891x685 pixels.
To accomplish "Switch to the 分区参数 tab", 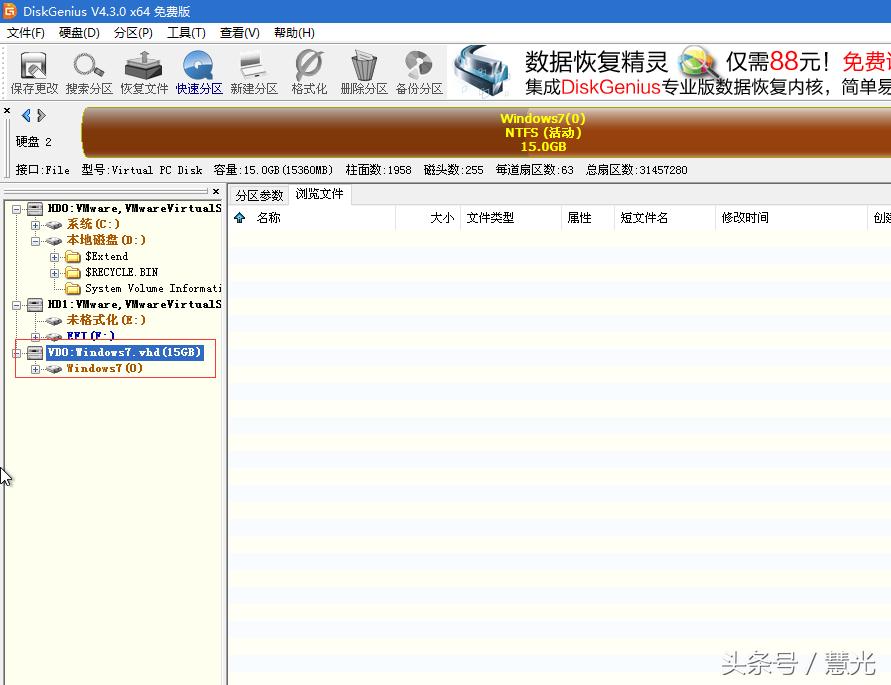I will 259,195.
